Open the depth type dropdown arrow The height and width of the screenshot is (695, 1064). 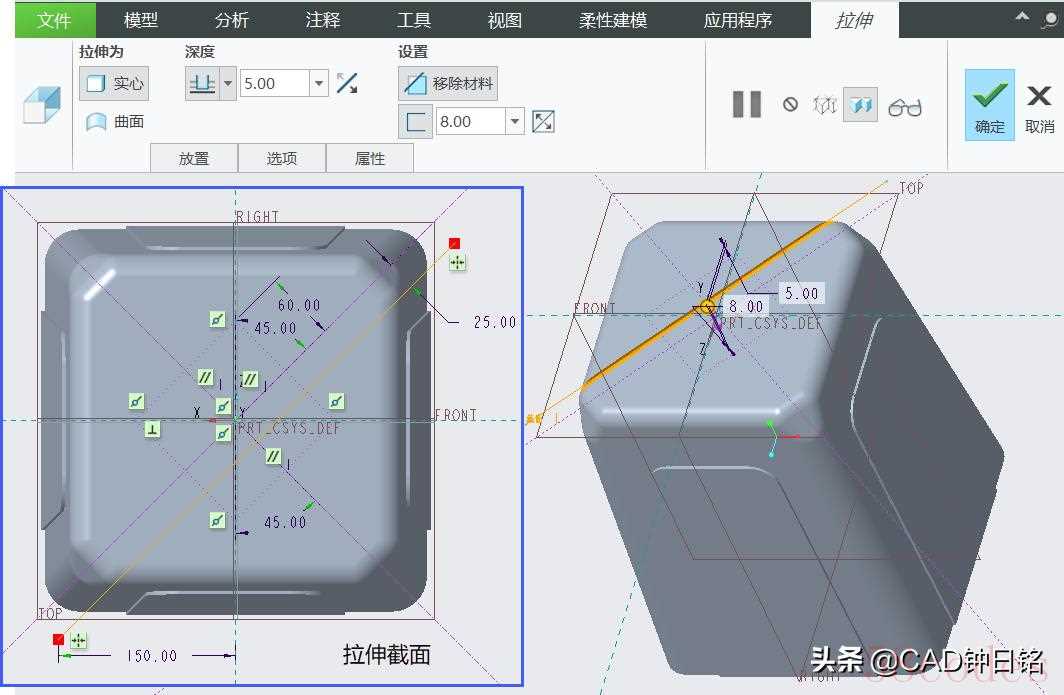(228, 84)
